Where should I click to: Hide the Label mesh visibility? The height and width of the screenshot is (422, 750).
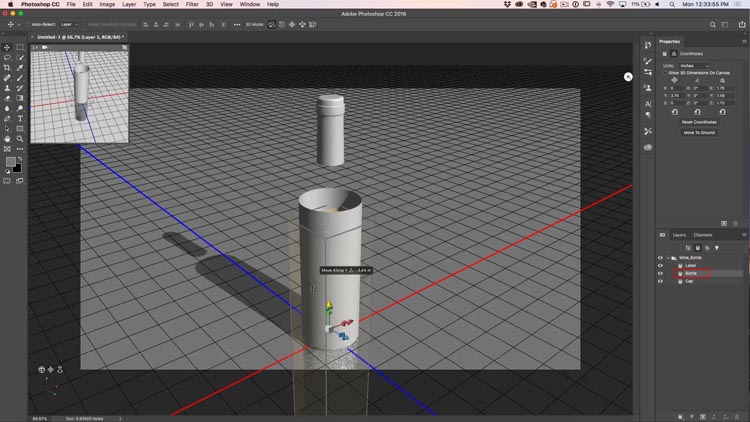pos(660,265)
